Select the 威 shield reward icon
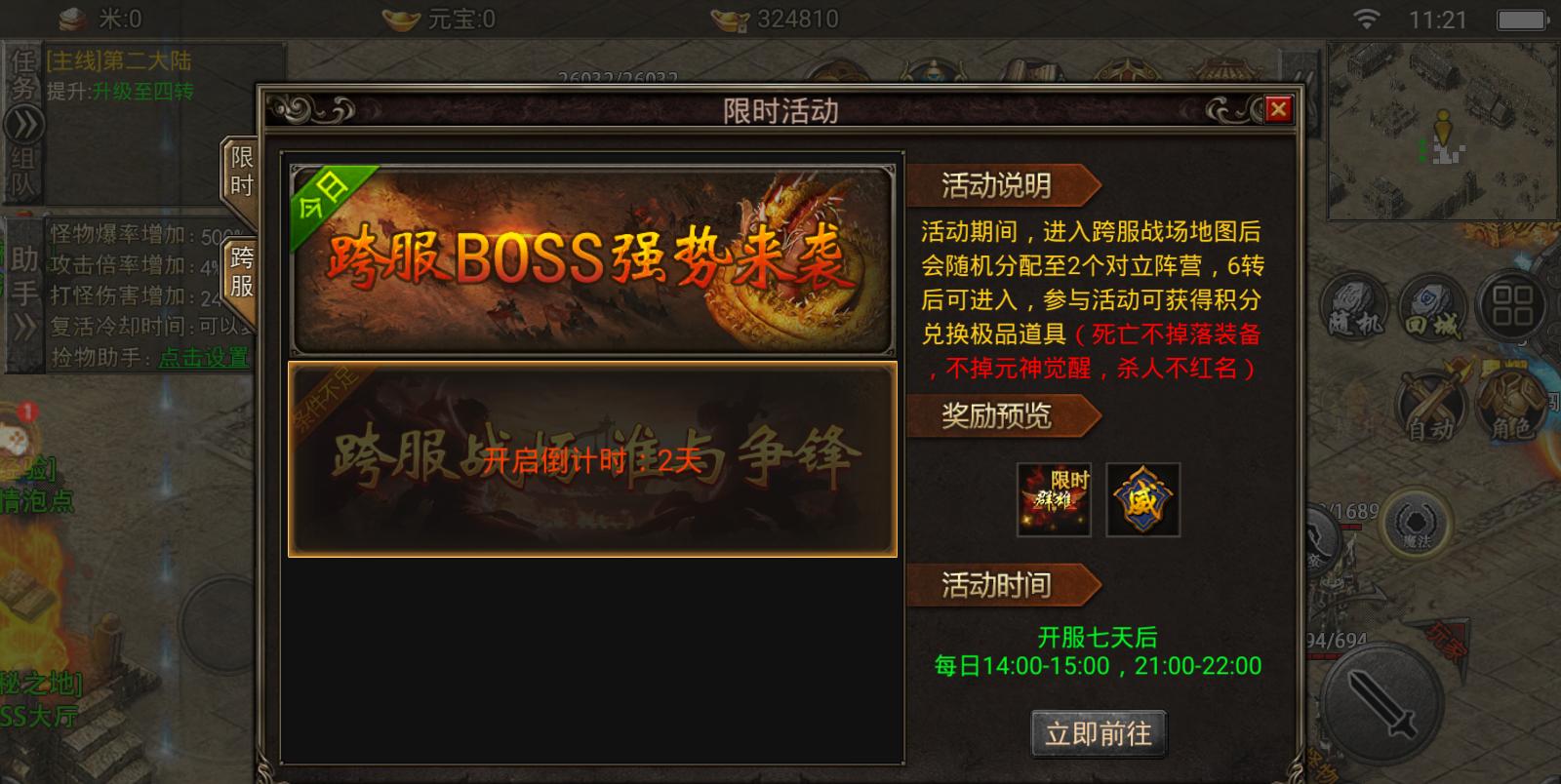1561x784 pixels. tap(1142, 499)
